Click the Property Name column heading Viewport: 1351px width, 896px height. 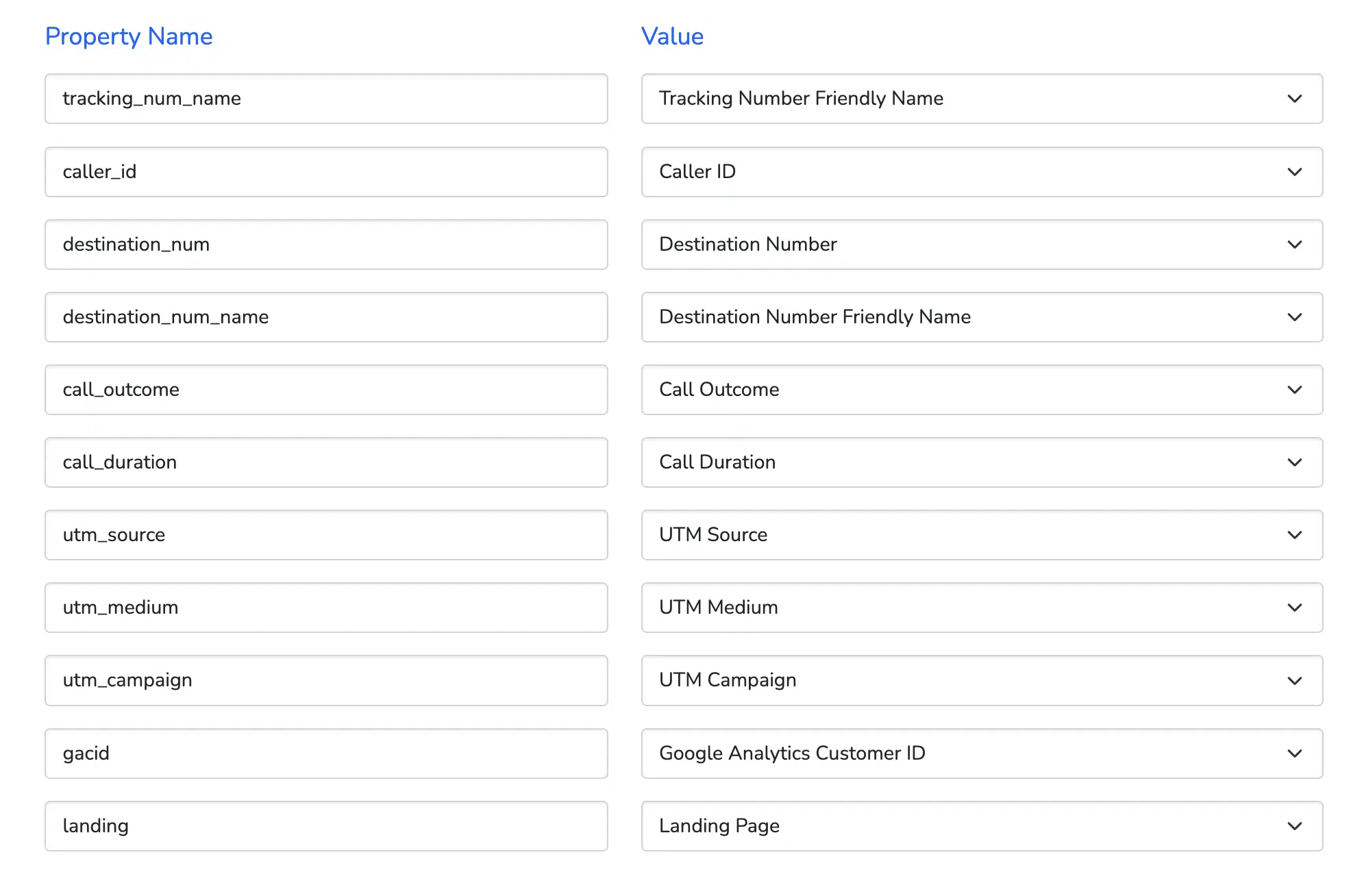[x=129, y=36]
